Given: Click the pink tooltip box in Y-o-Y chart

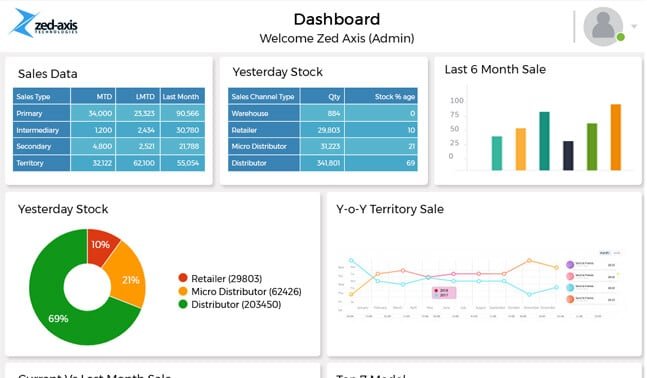Looking at the screenshot, I should [444, 293].
